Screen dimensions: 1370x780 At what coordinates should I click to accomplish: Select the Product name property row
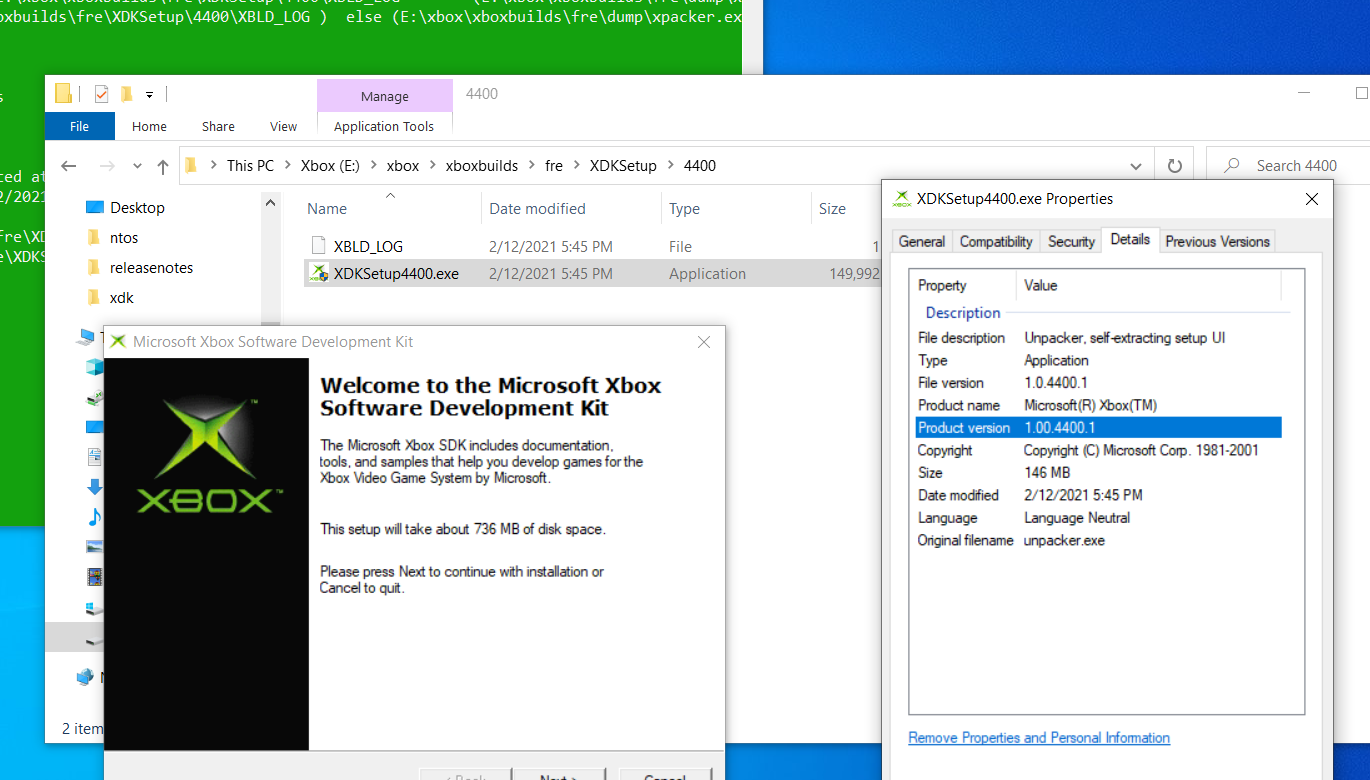(x=1099, y=405)
